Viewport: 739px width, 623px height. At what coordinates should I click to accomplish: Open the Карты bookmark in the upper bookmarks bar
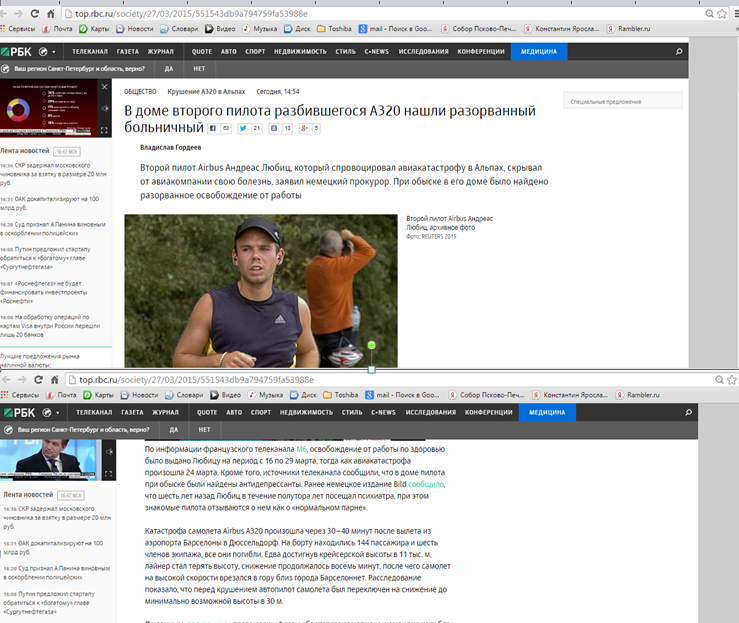point(95,29)
